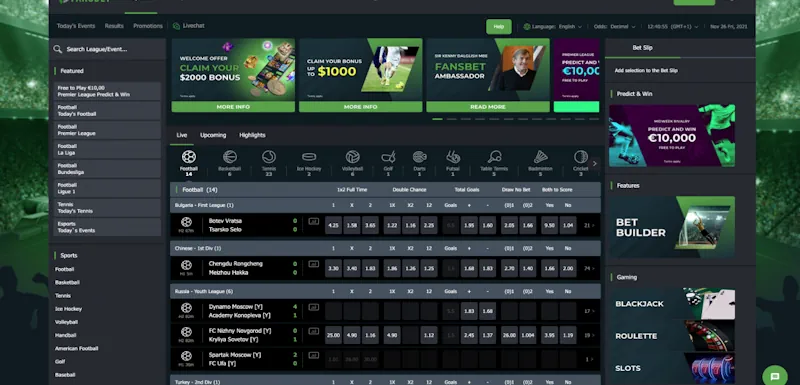Select the Football sport icon

[189, 157]
